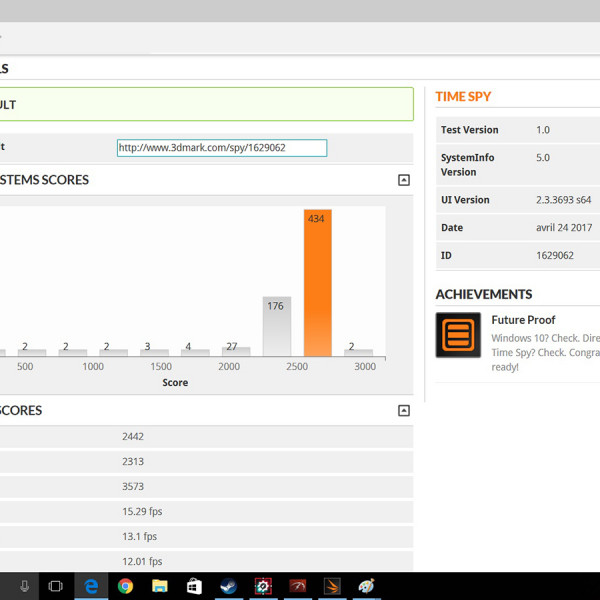The width and height of the screenshot is (600, 600).
Task: Click the Time Spy heading
Action: pos(463,97)
